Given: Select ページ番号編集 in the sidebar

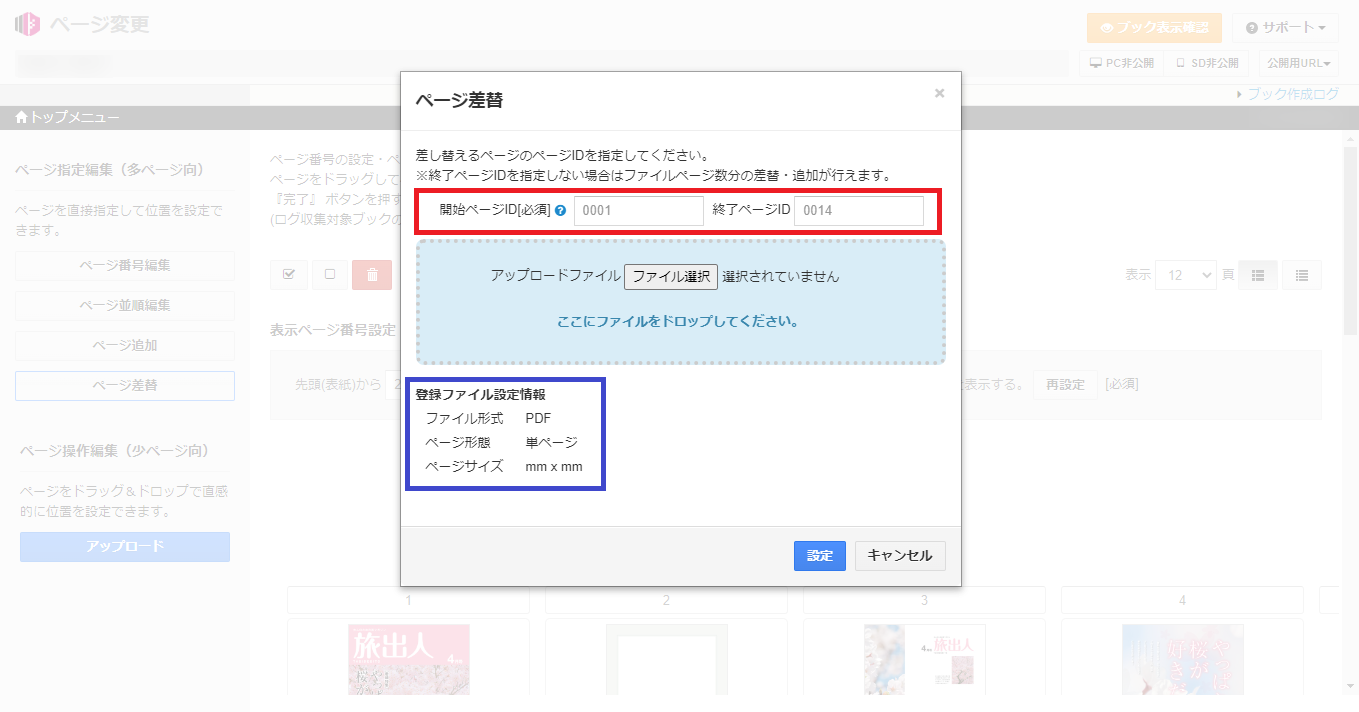Looking at the screenshot, I should [x=124, y=265].
